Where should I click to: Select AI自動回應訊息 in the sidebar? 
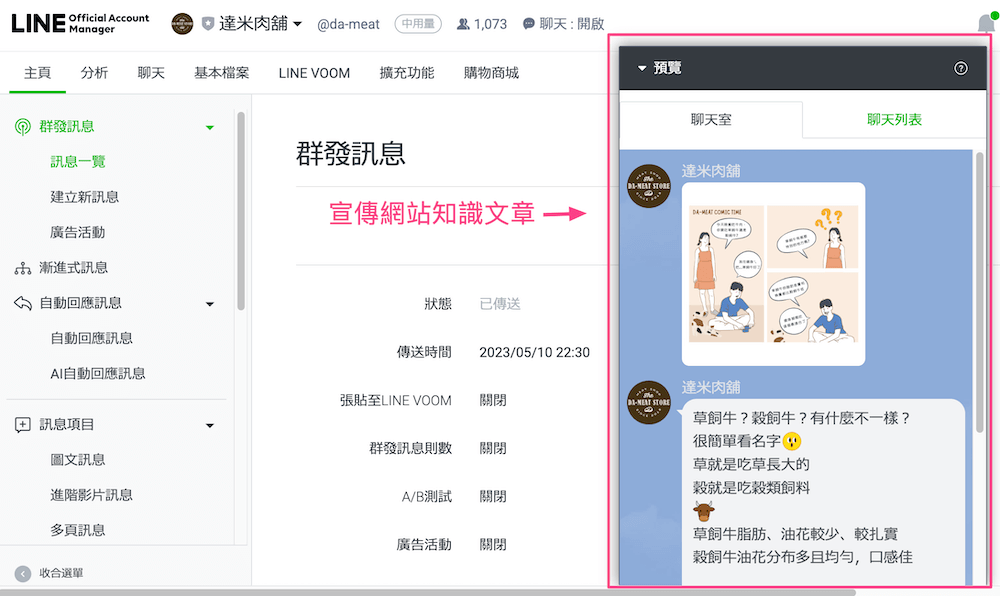[98, 374]
